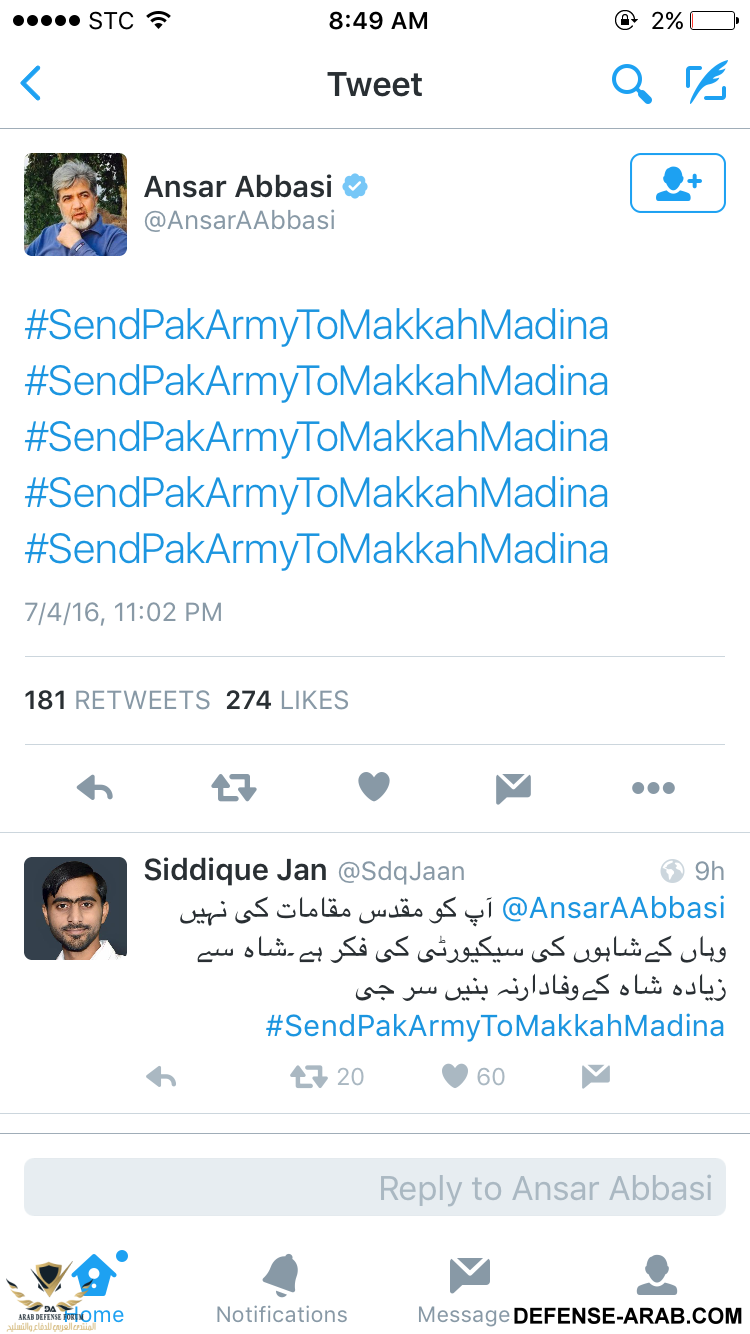Tap the Reply to Ansar Abbasi field
750x1334 pixels.
click(375, 1188)
